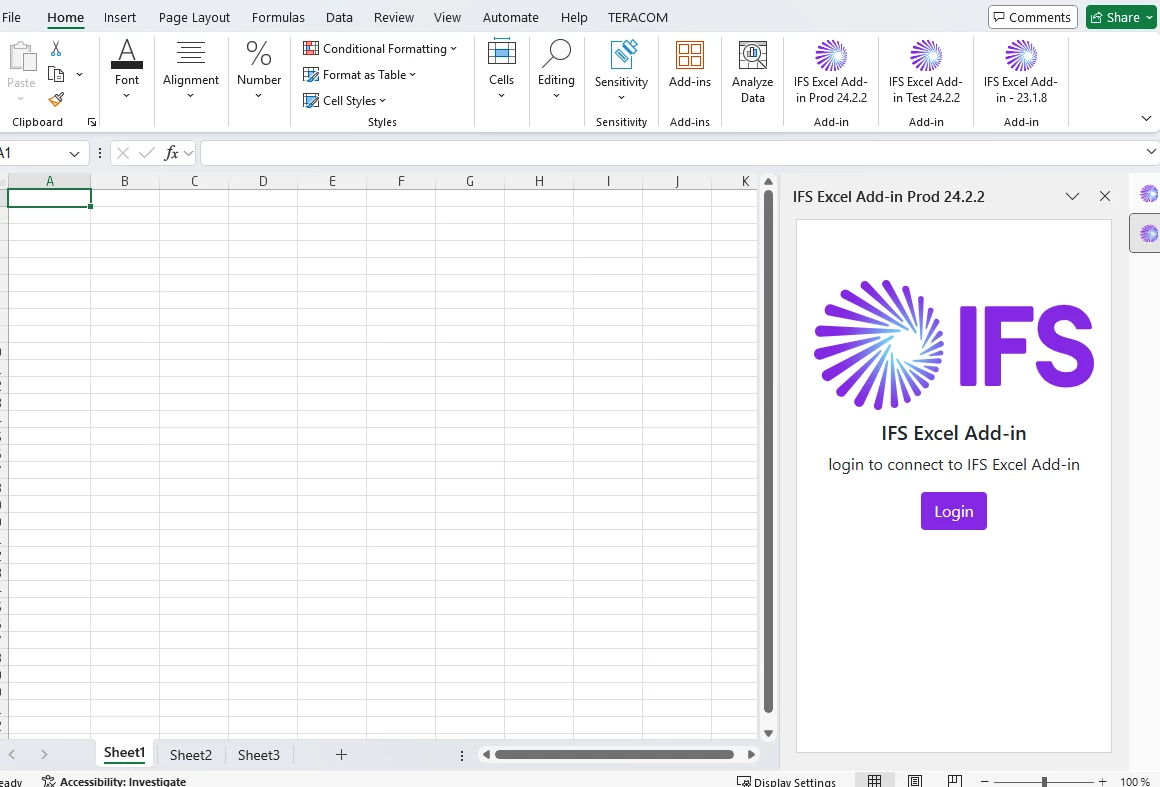This screenshot has width=1160, height=787.
Task: Switch to the Sheet3 tab
Action: 259,754
